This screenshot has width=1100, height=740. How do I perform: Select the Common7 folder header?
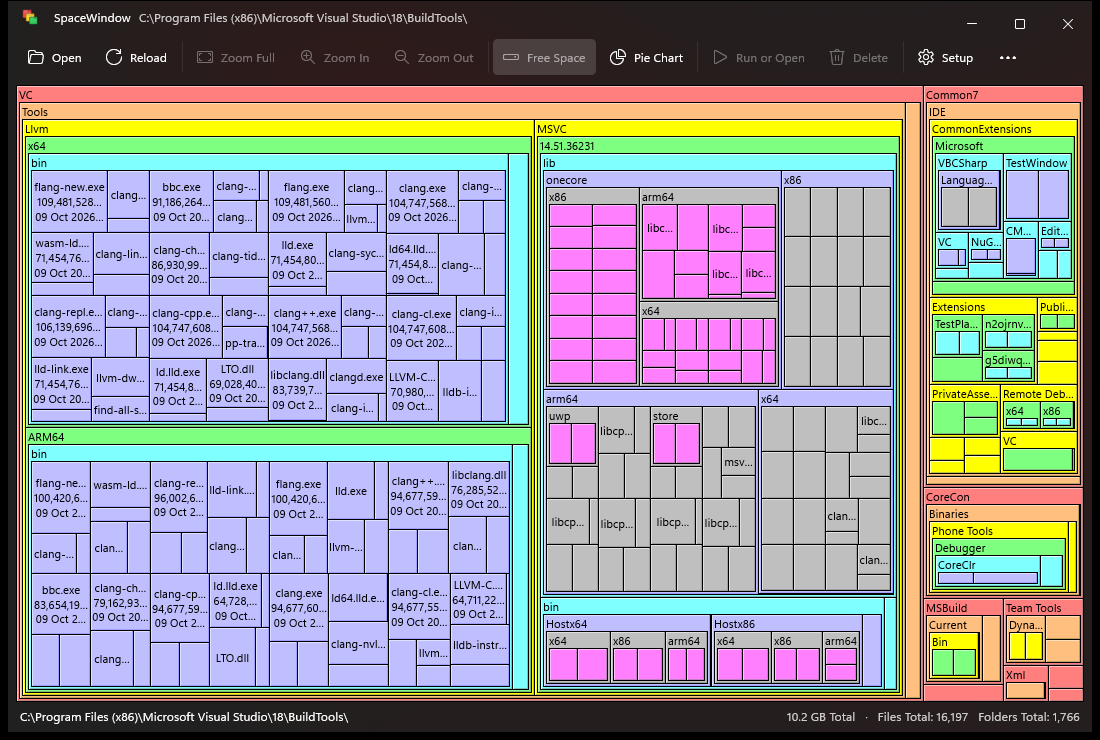point(1003,95)
